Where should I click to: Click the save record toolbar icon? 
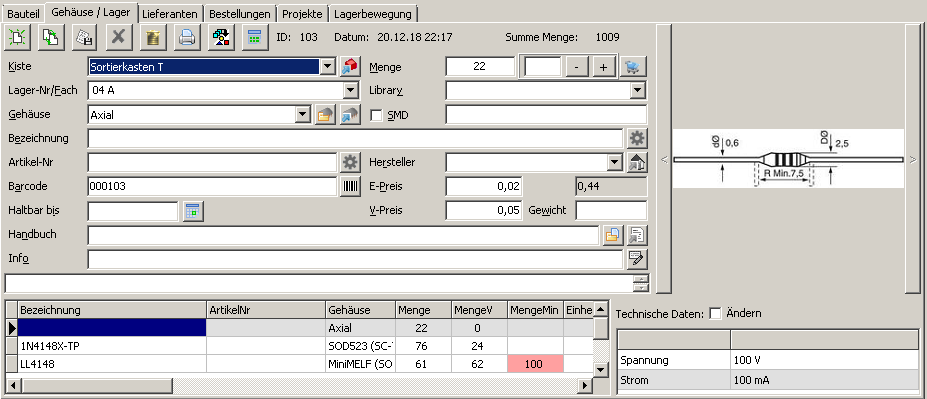(x=85, y=37)
